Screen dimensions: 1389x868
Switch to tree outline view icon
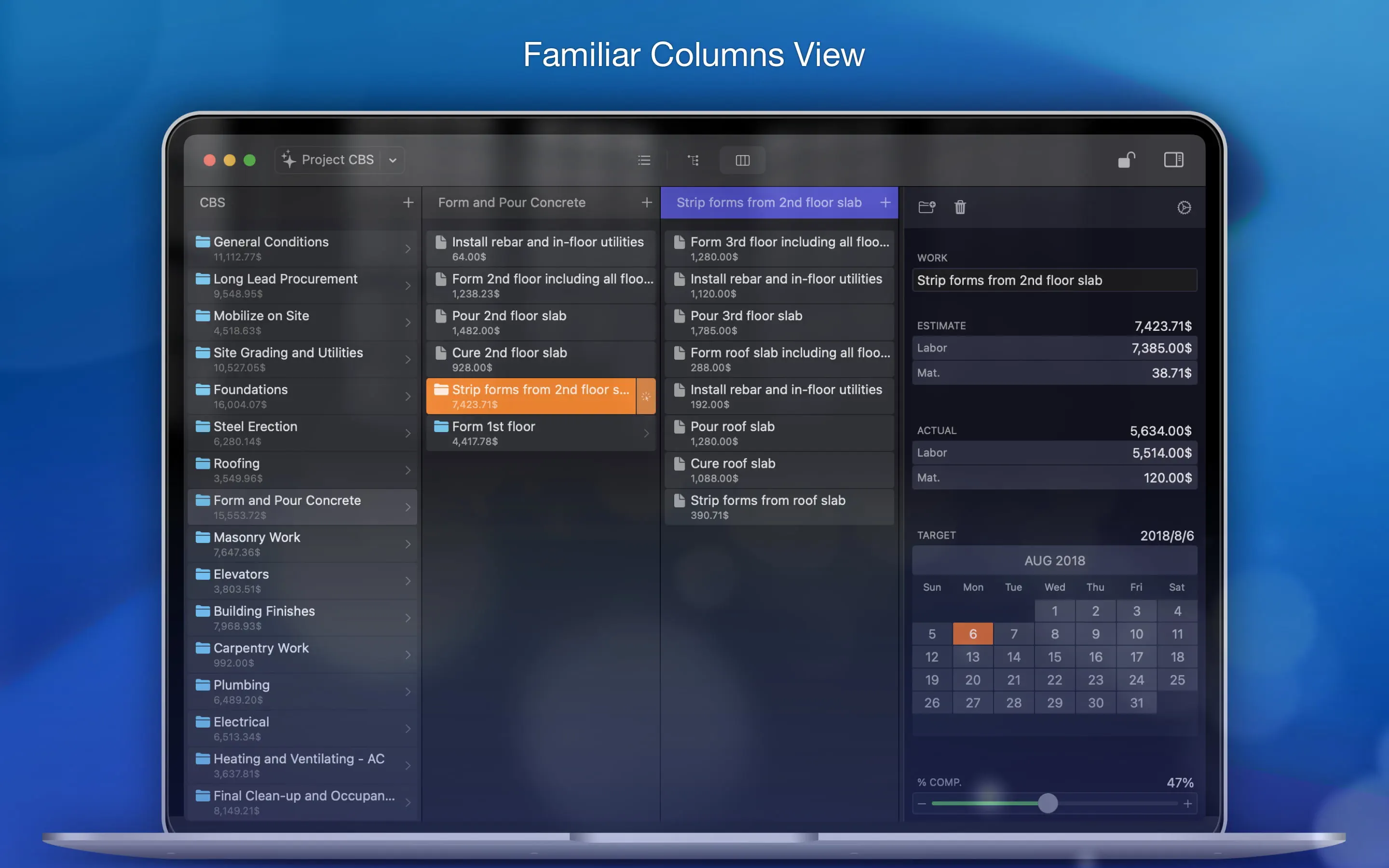pyautogui.click(x=694, y=160)
